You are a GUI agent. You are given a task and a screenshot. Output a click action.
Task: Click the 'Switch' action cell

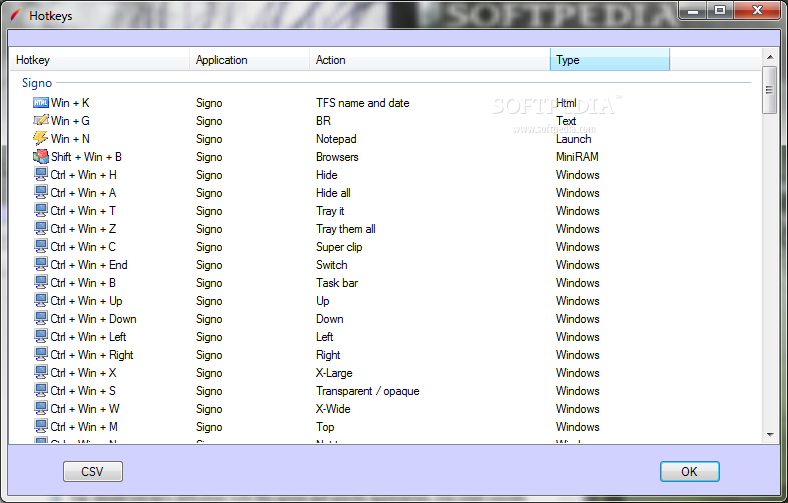(331, 265)
